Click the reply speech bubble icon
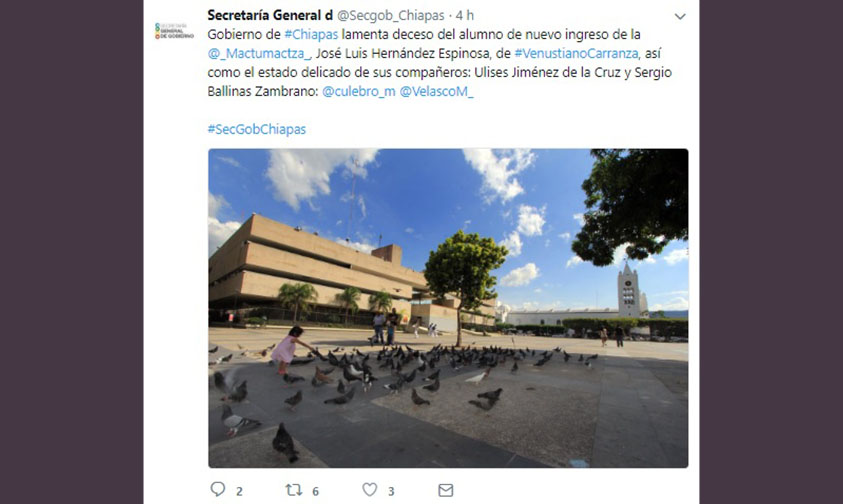This screenshot has height=504, width=843. (218, 489)
